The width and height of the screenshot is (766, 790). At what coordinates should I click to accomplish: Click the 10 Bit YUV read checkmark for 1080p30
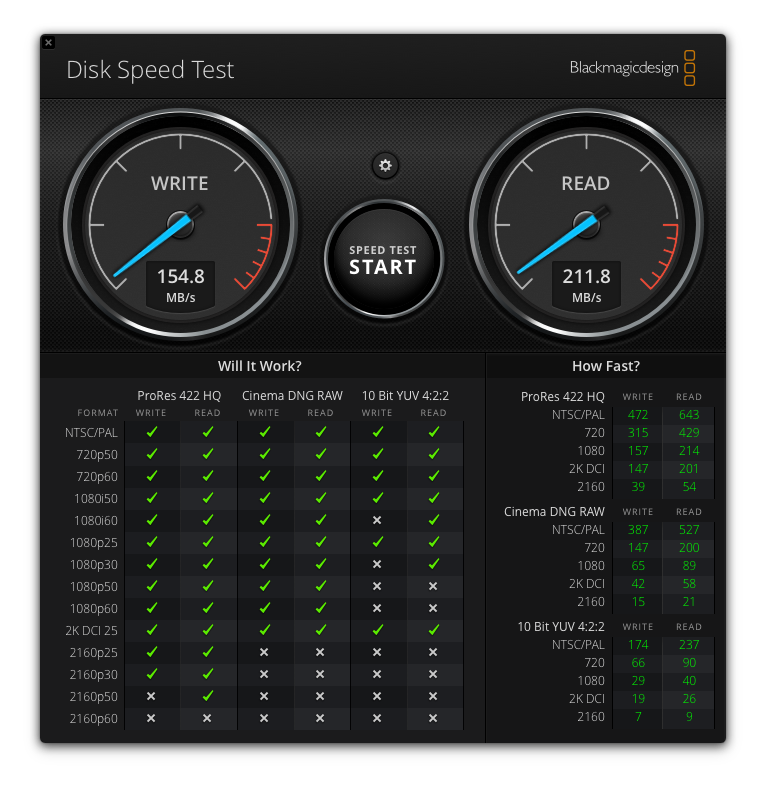point(433,564)
